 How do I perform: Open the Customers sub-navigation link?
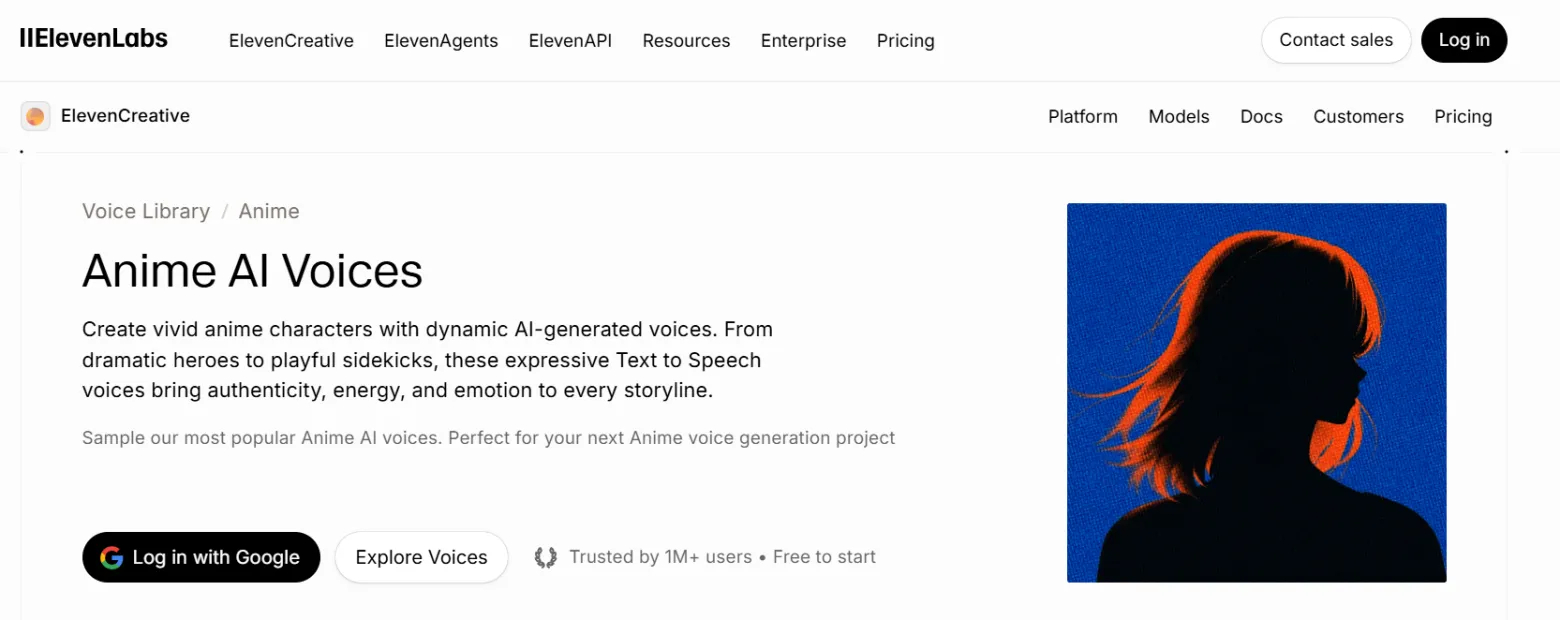point(1358,117)
